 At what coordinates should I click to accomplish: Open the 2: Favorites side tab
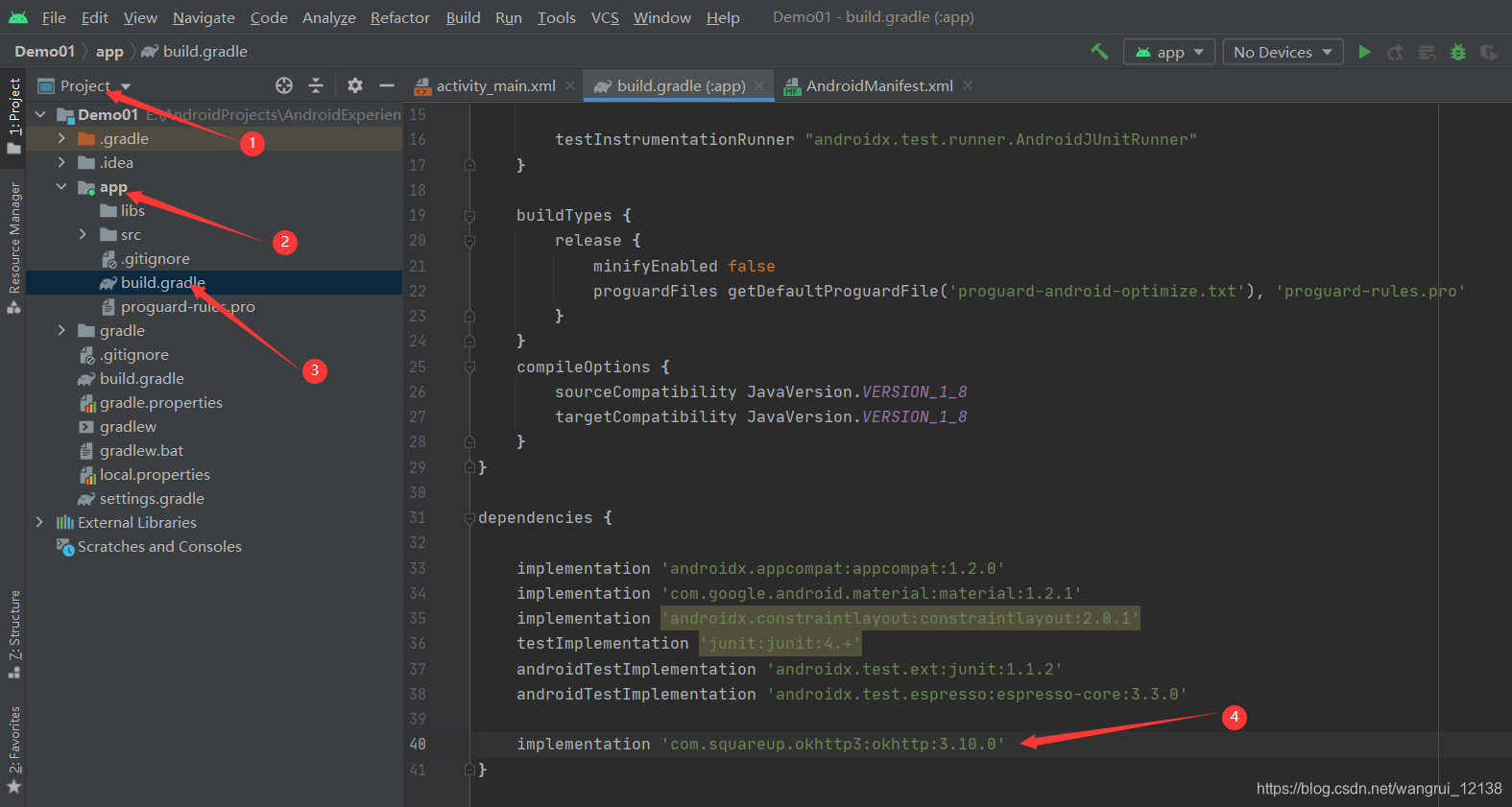pyautogui.click(x=13, y=749)
